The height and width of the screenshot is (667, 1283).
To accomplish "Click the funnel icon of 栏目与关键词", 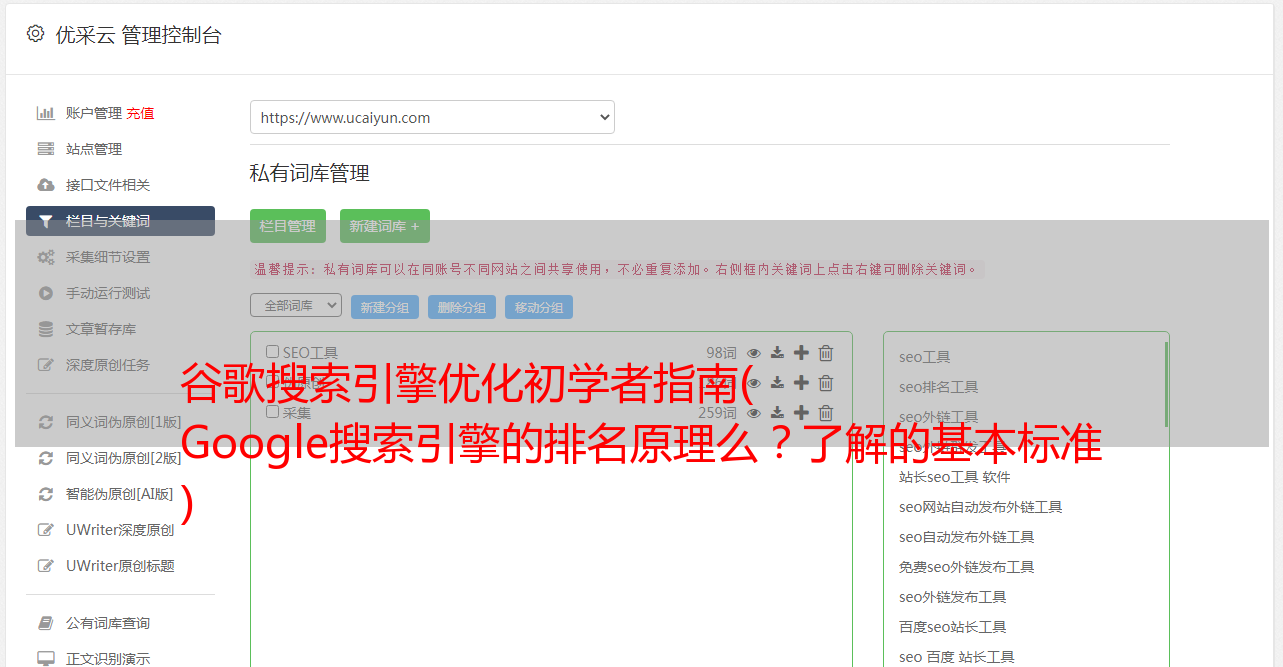I will click(x=46, y=221).
